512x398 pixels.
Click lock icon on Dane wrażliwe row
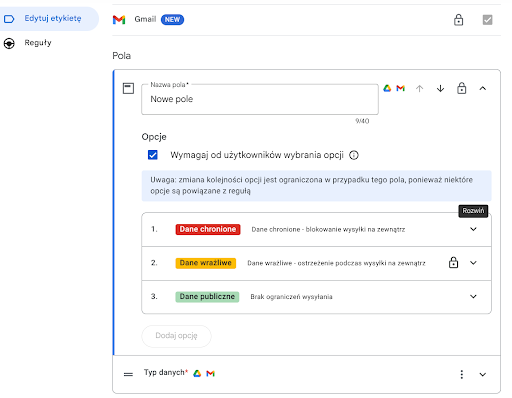(453, 262)
